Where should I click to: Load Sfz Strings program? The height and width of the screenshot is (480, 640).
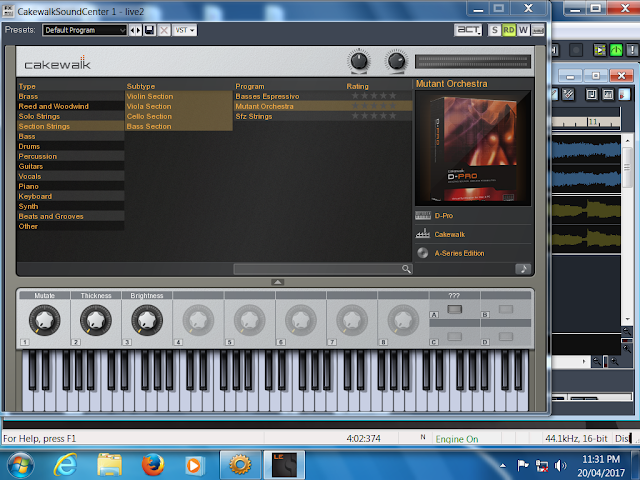pos(254,116)
